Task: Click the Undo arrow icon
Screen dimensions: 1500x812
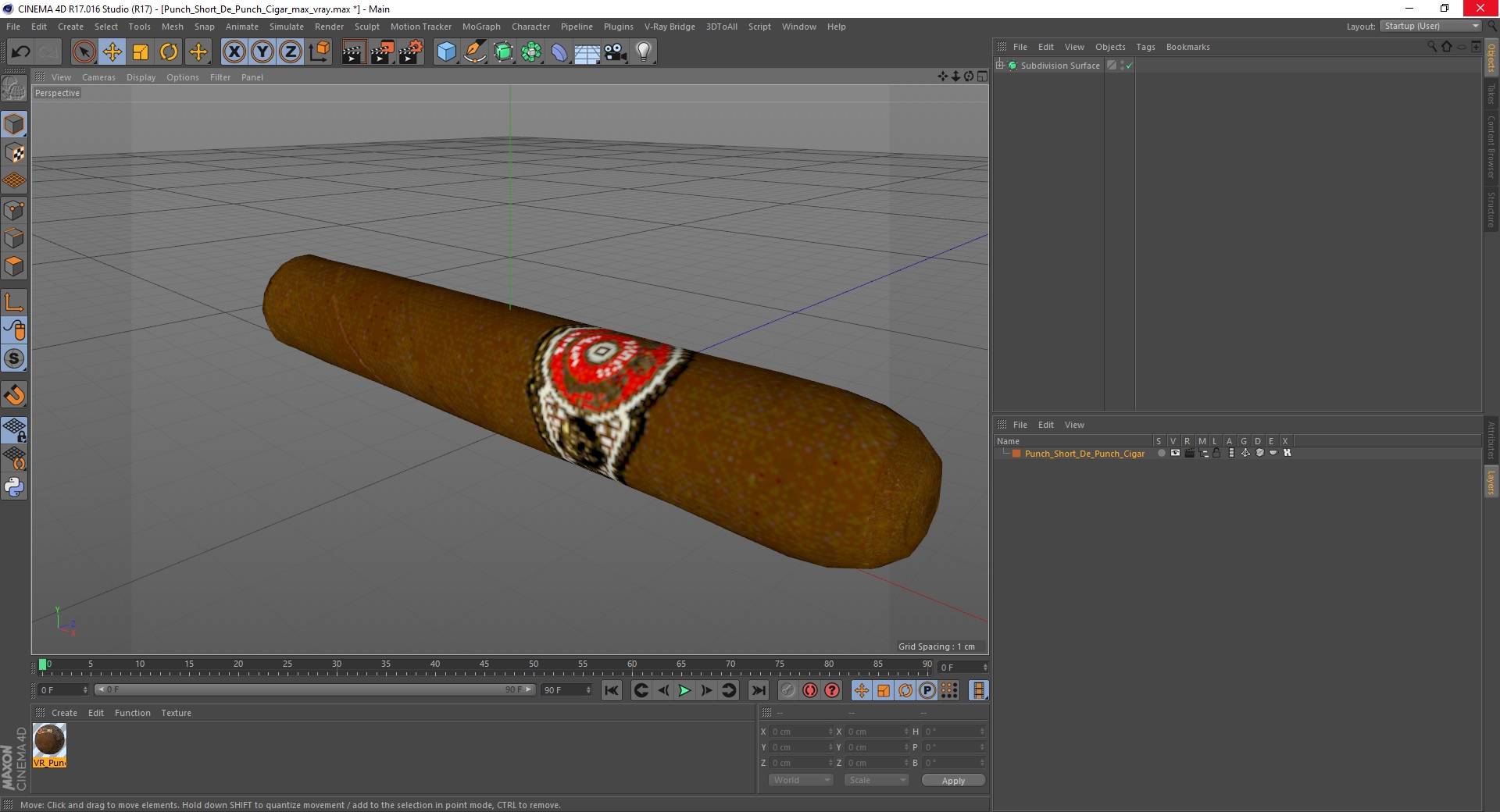Action: pyautogui.click(x=20, y=52)
